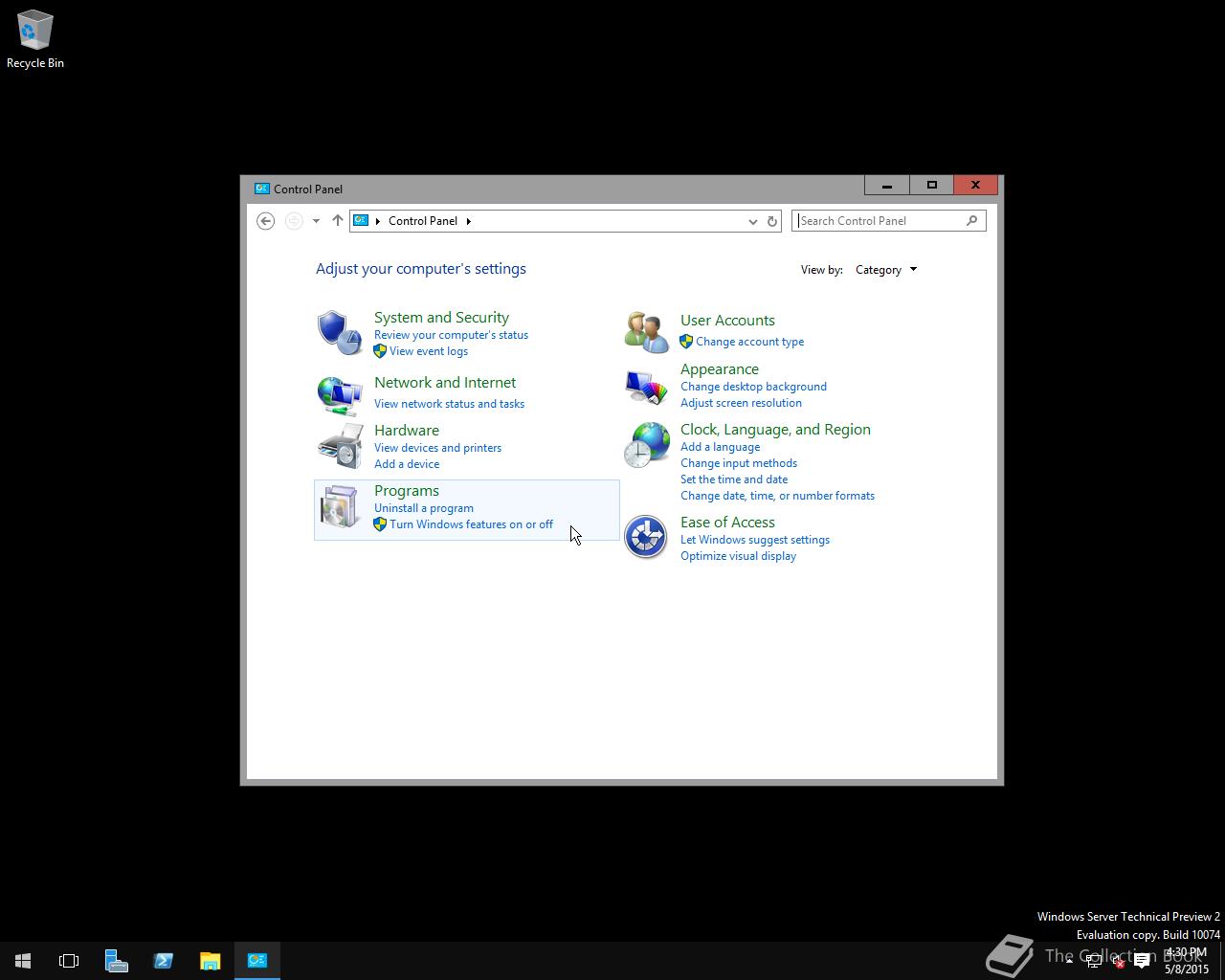Open the Ease of Access heading
Image resolution: width=1225 pixels, height=980 pixels.
pyautogui.click(x=727, y=523)
